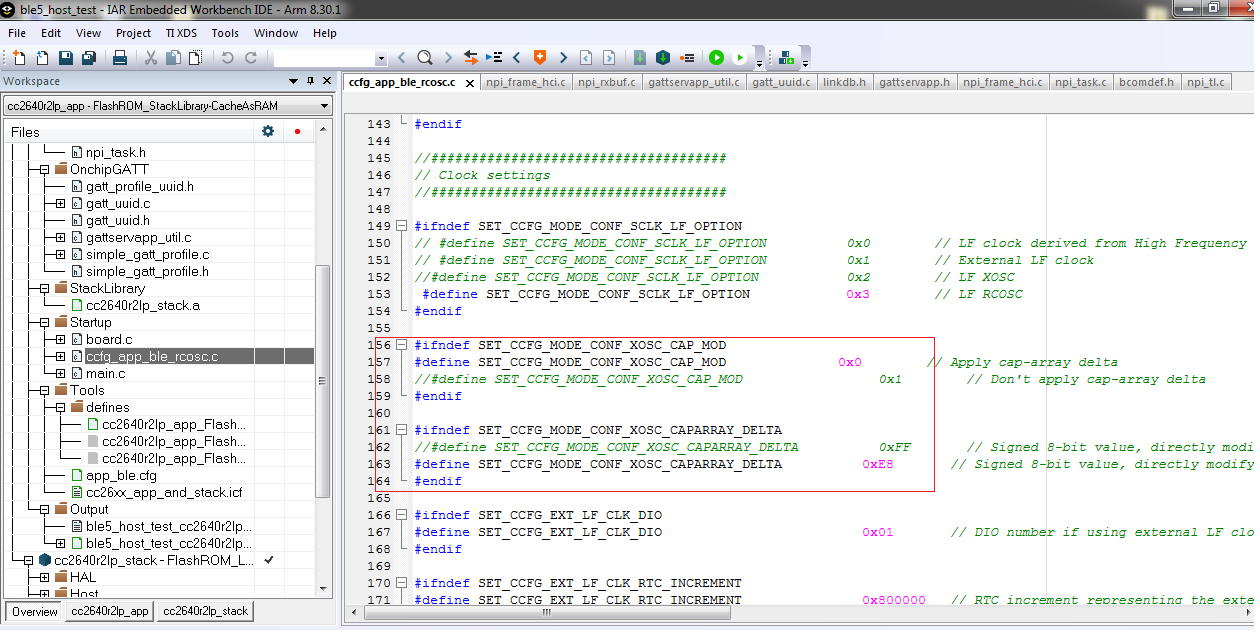Open the Workspace panel menu arrow
The width and height of the screenshot is (1260, 632).
(x=293, y=81)
